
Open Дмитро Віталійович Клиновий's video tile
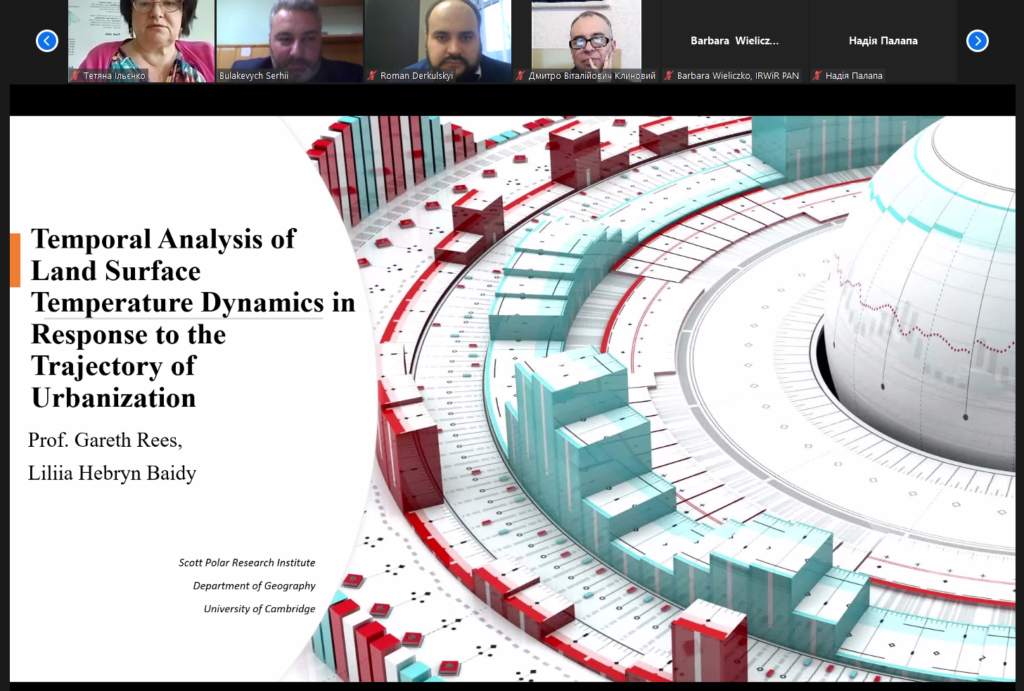585,38
